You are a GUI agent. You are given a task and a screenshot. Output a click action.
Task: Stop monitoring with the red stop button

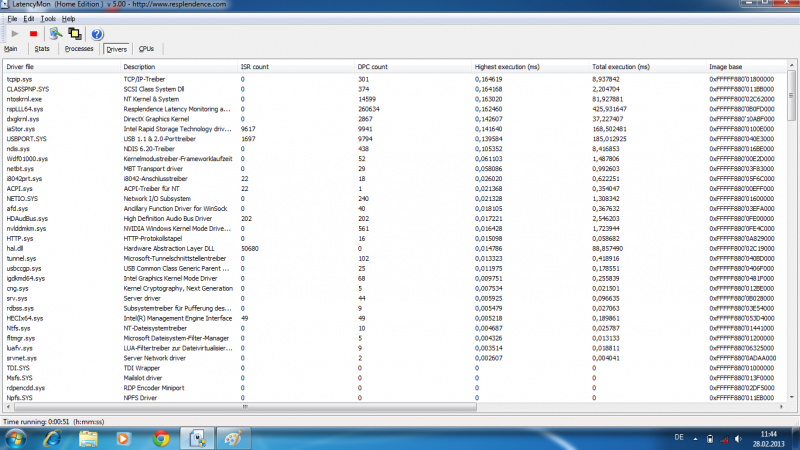click(34, 34)
